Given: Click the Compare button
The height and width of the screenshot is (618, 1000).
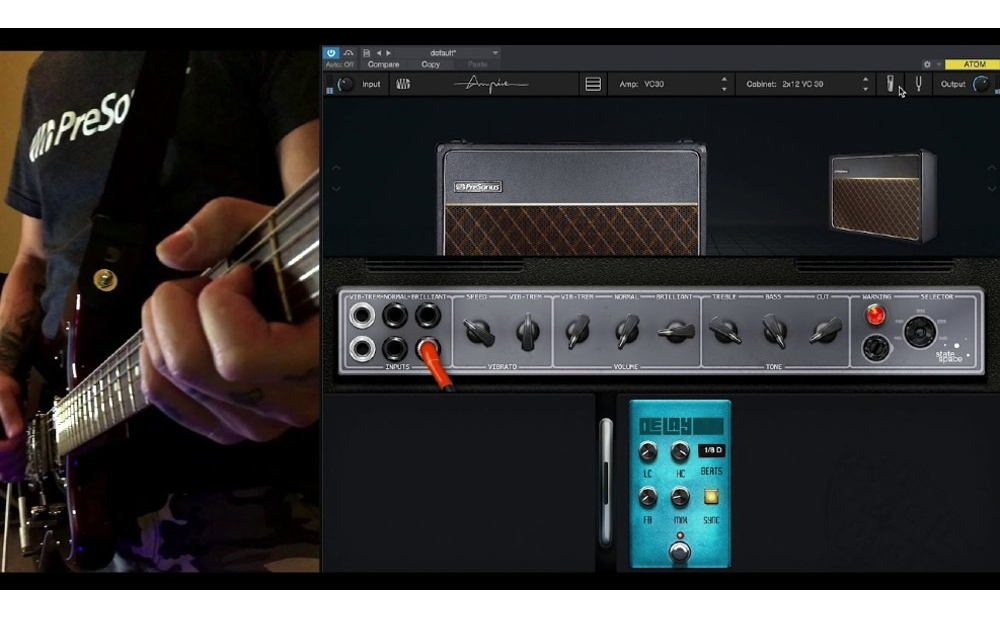Looking at the screenshot, I should [x=383, y=64].
